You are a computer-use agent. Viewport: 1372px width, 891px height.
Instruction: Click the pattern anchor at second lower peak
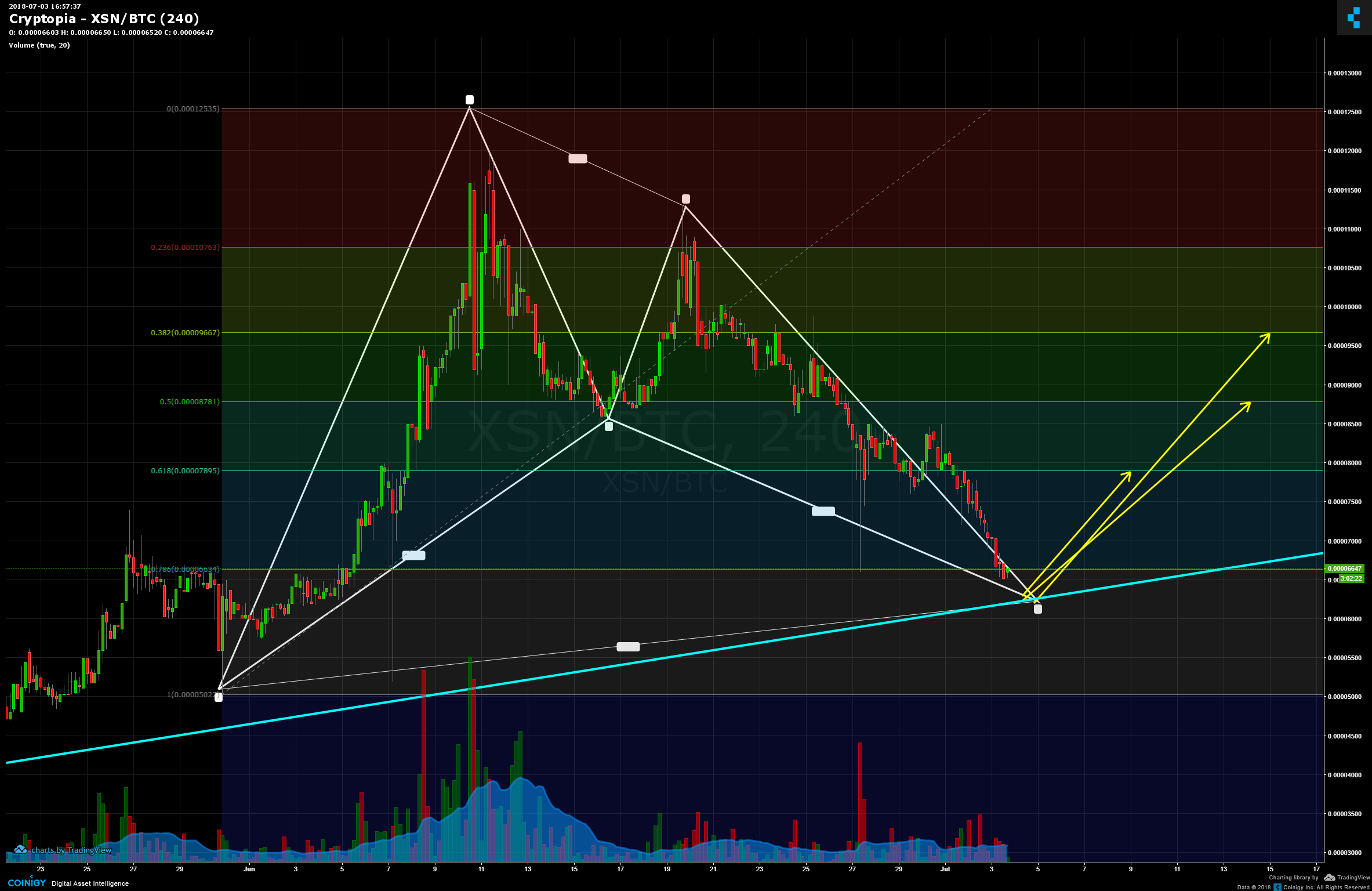coord(686,199)
